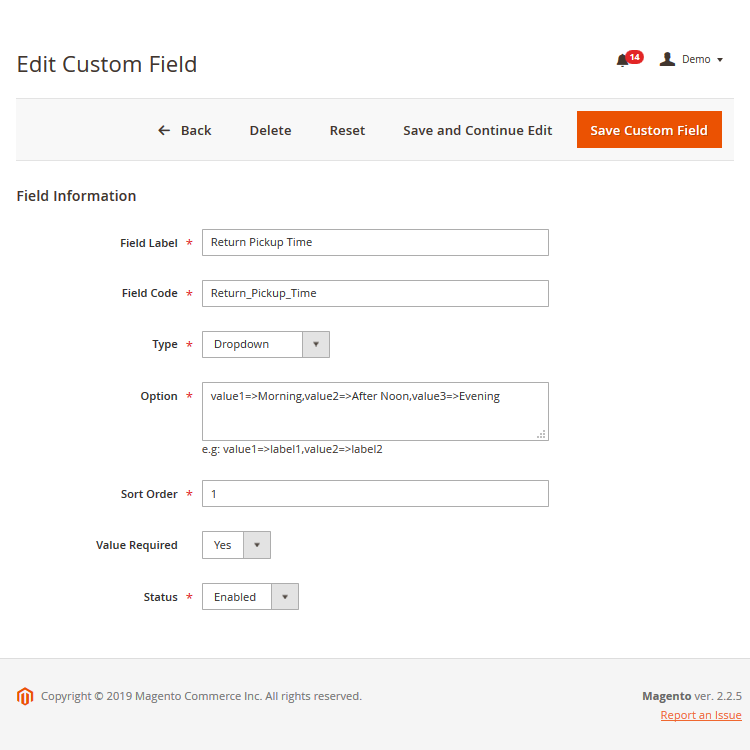The height and width of the screenshot is (750, 750).
Task: Expand the Status dropdown
Action: 250,597
